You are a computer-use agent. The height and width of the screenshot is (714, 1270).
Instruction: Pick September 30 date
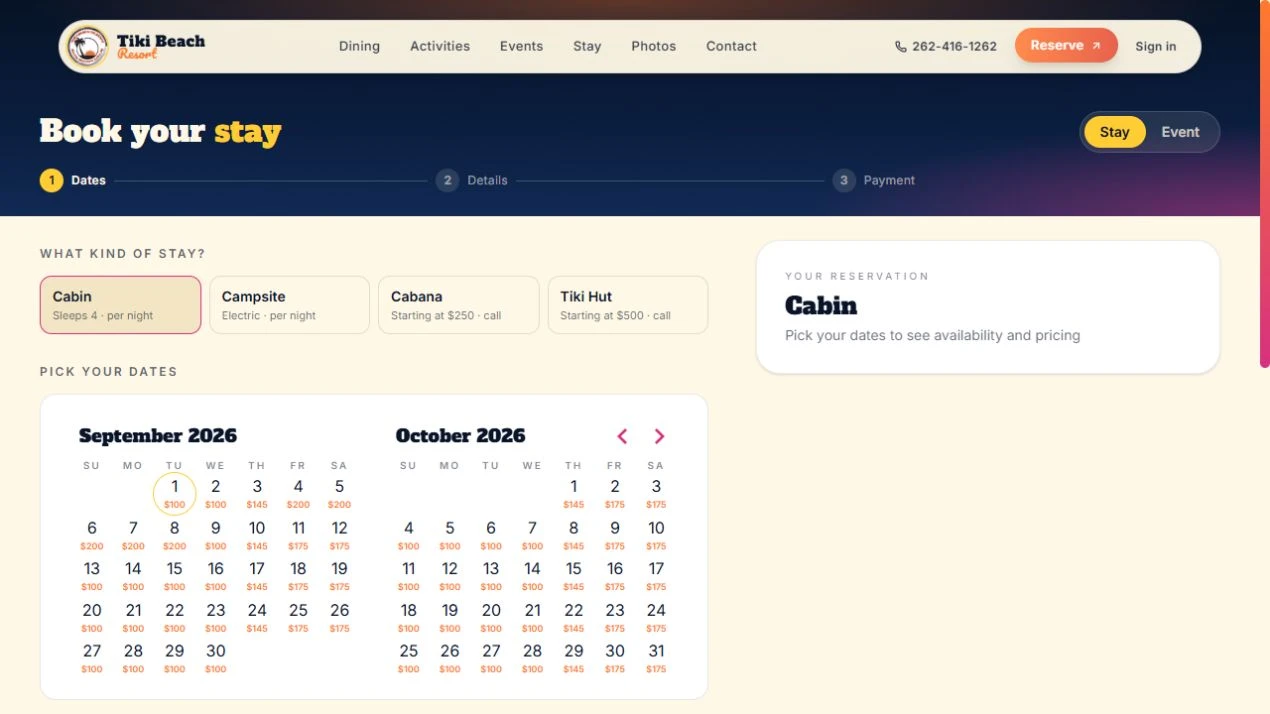coord(215,658)
